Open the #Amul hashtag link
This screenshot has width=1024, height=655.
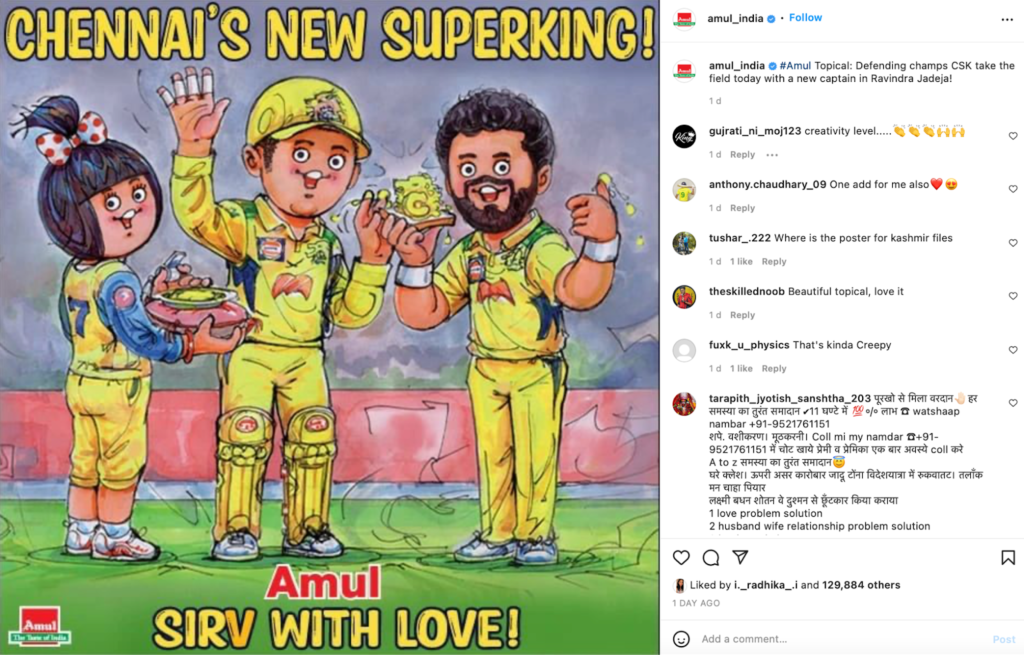pos(795,65)
